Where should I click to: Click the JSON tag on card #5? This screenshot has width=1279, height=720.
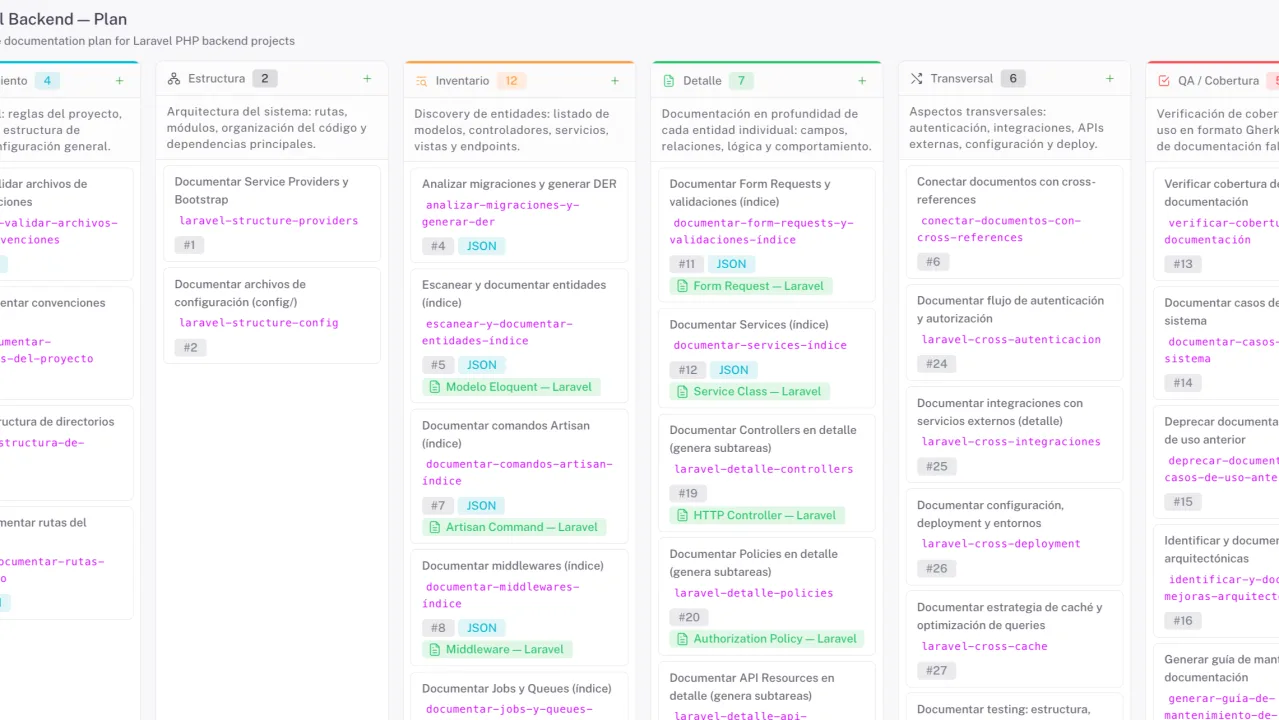coord(482,365)
